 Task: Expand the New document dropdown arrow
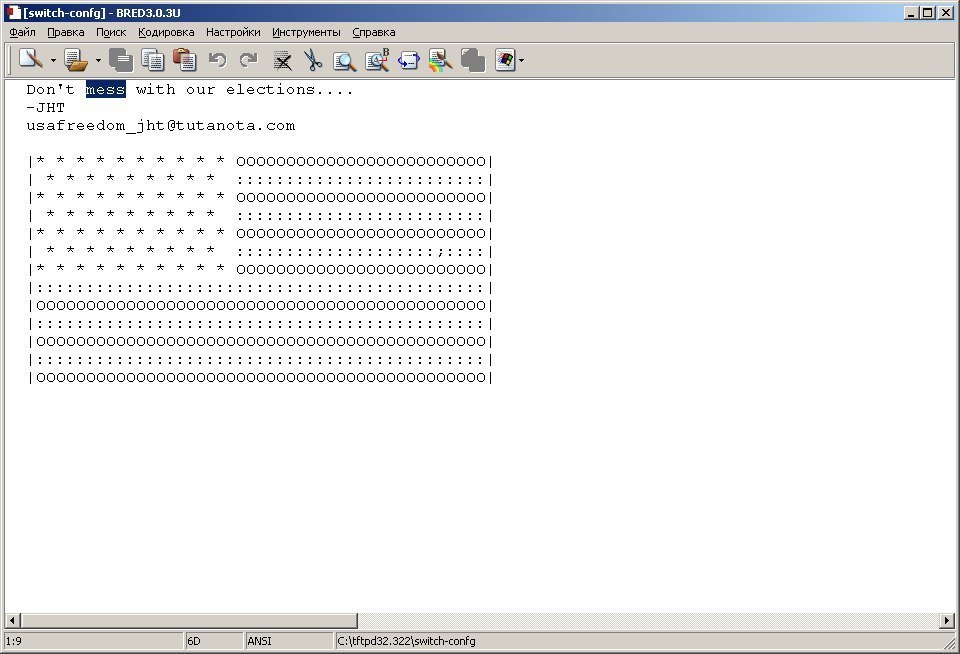53,61
